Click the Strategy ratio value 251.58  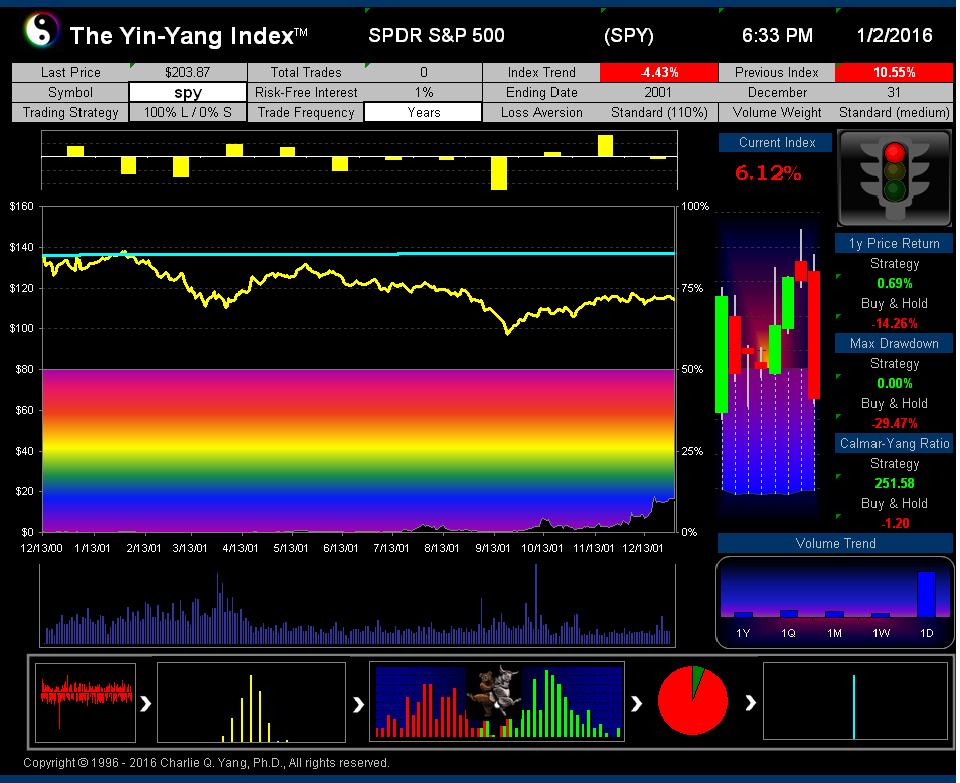(894, 483)
